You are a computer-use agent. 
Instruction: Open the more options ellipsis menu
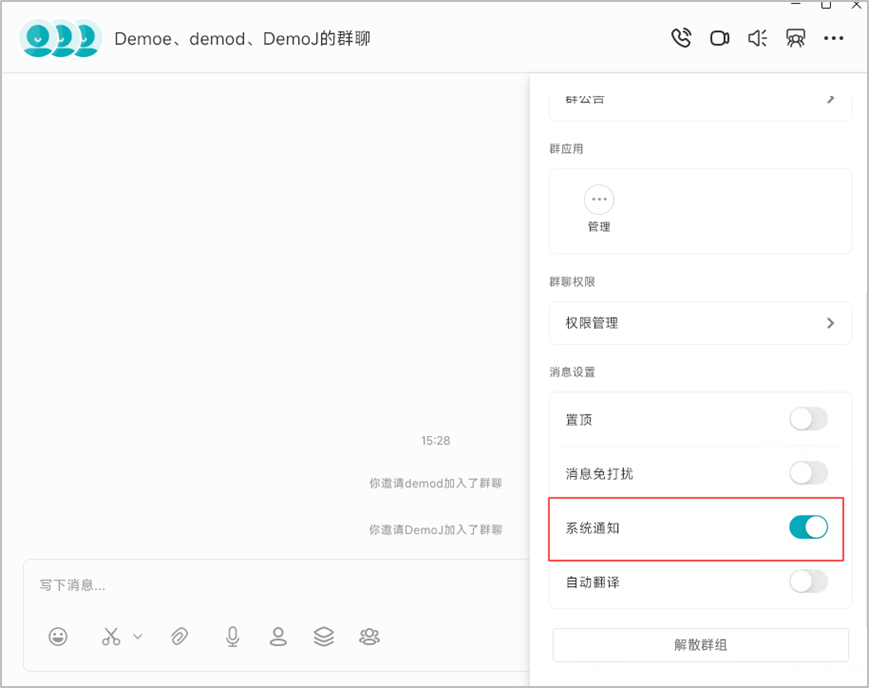tap(834, 38)
